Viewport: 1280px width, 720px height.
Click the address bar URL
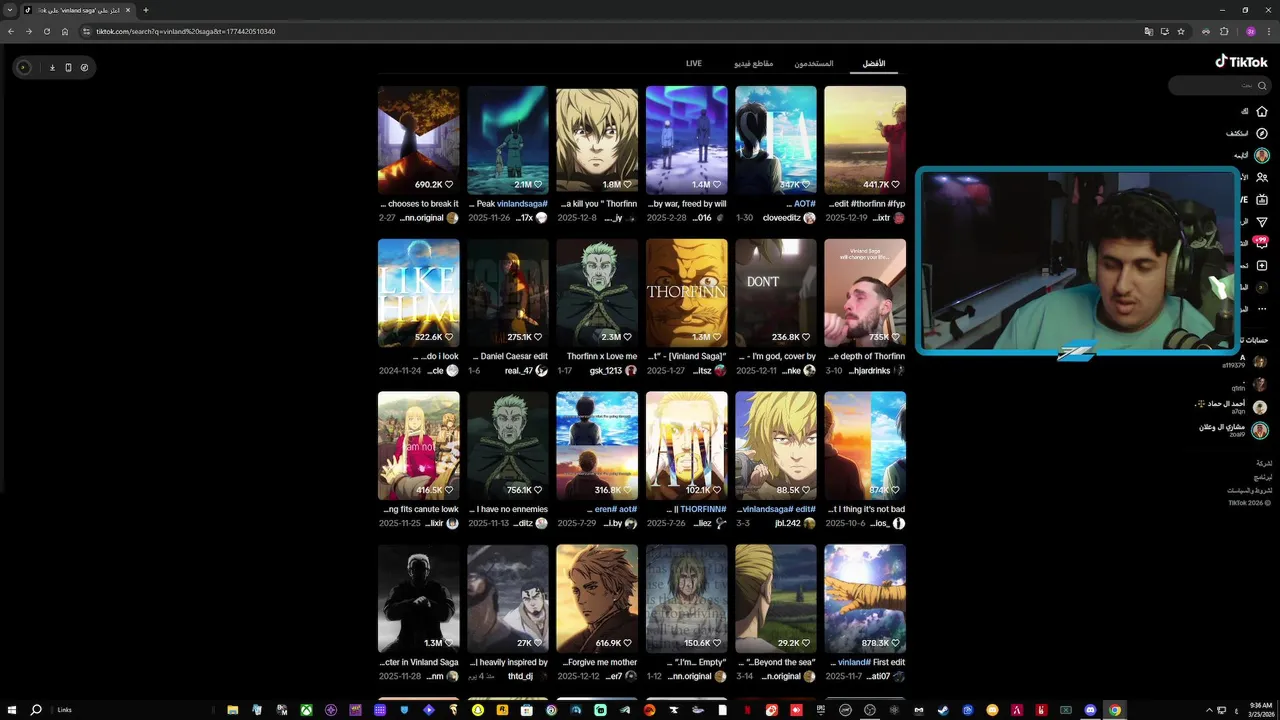click(186, 31)
